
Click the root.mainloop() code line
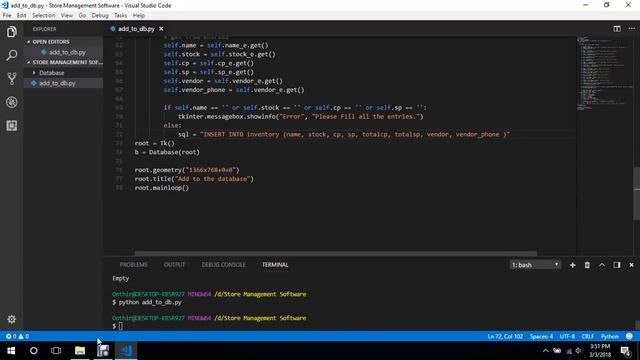click(162, 188)
